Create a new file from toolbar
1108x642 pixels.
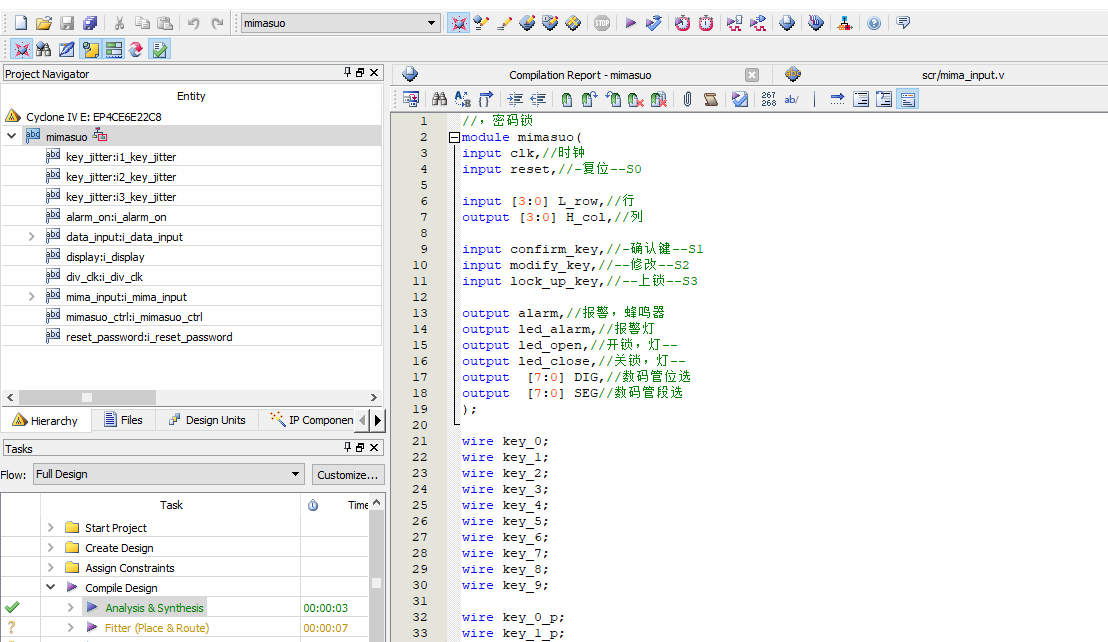tap(20, 23)
